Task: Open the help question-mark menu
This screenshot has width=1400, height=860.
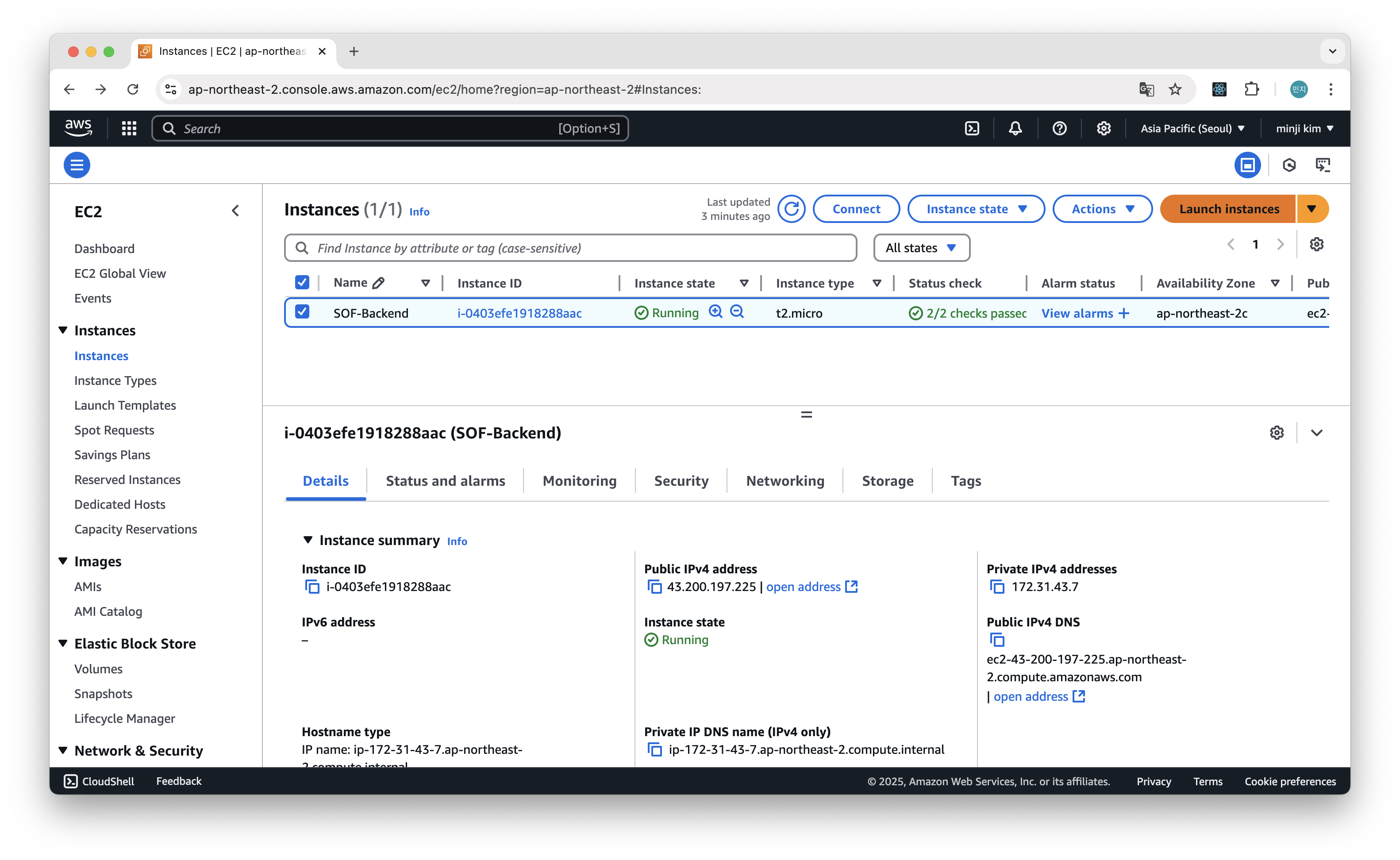Action: pyautogui.click(x=1059, y=129)
